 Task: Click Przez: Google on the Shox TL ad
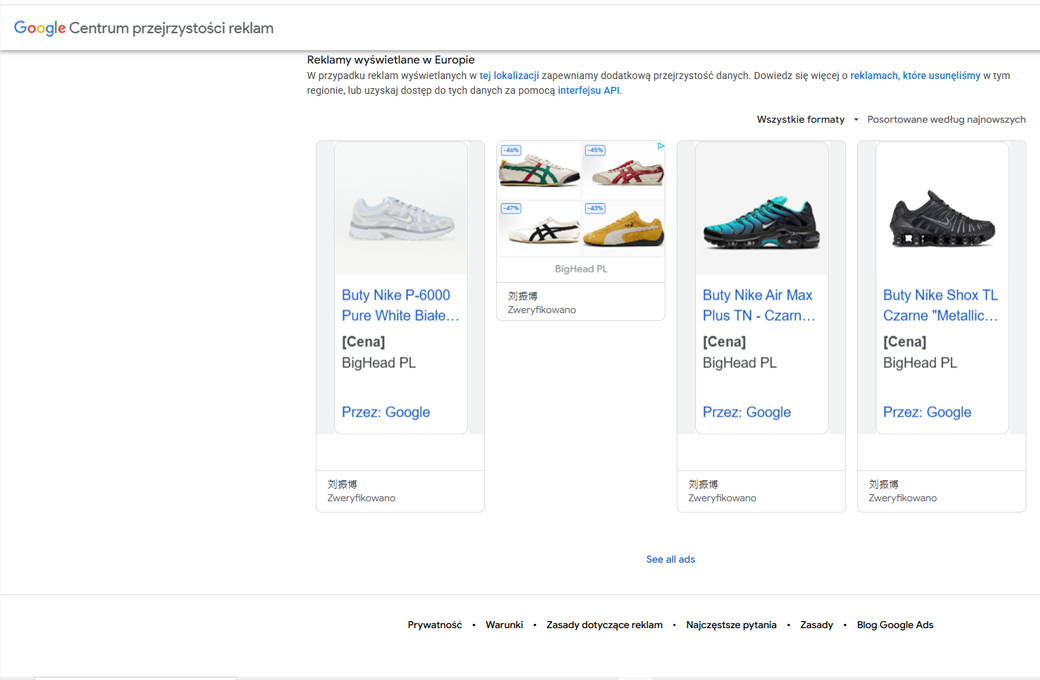click(x=927, y=412)
